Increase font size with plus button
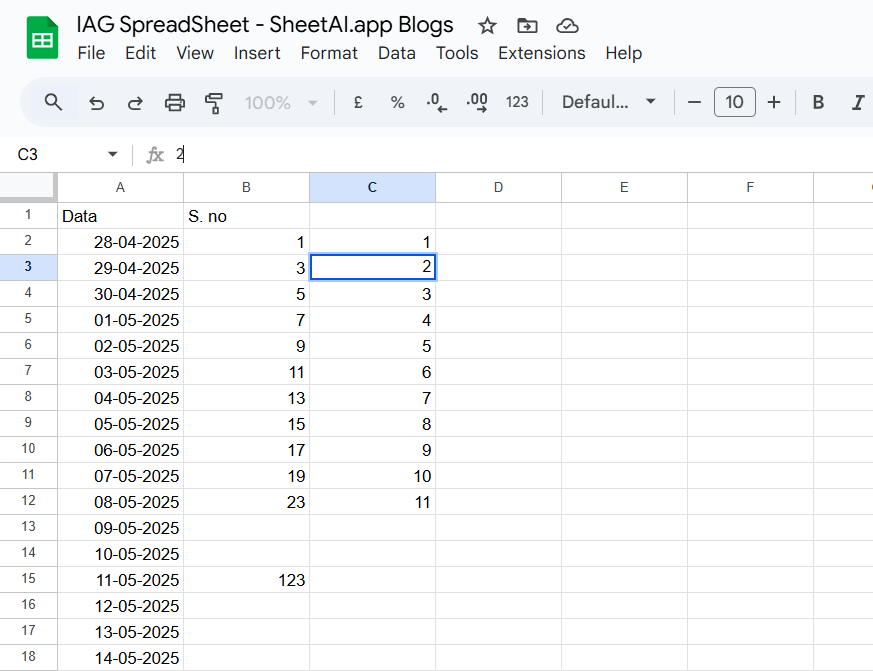The image size is (873, 671). click(x=774, y=102)
